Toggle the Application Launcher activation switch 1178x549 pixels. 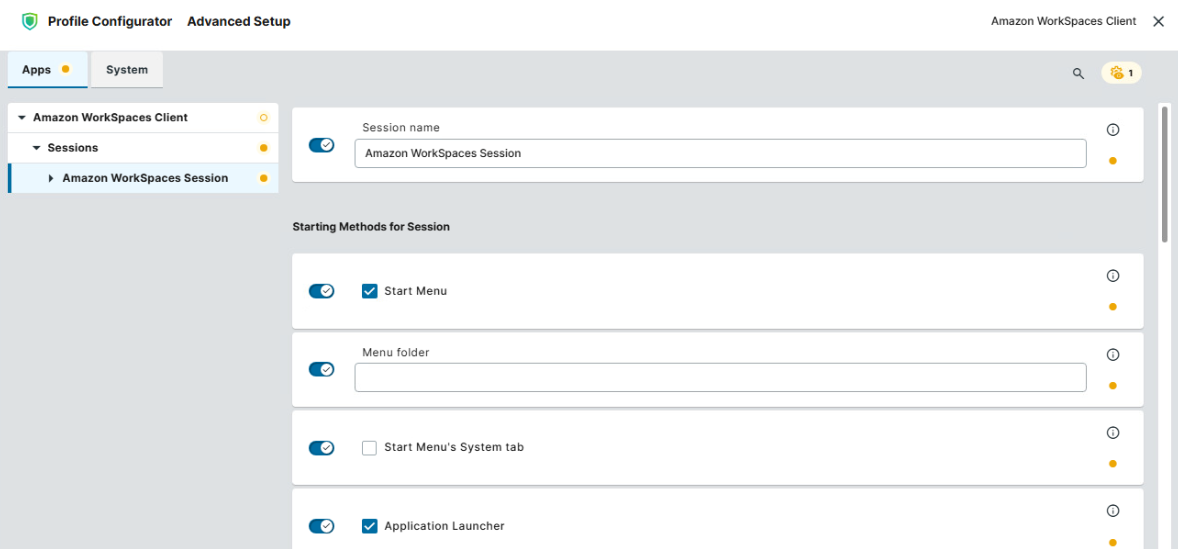(x=322, y=526)
